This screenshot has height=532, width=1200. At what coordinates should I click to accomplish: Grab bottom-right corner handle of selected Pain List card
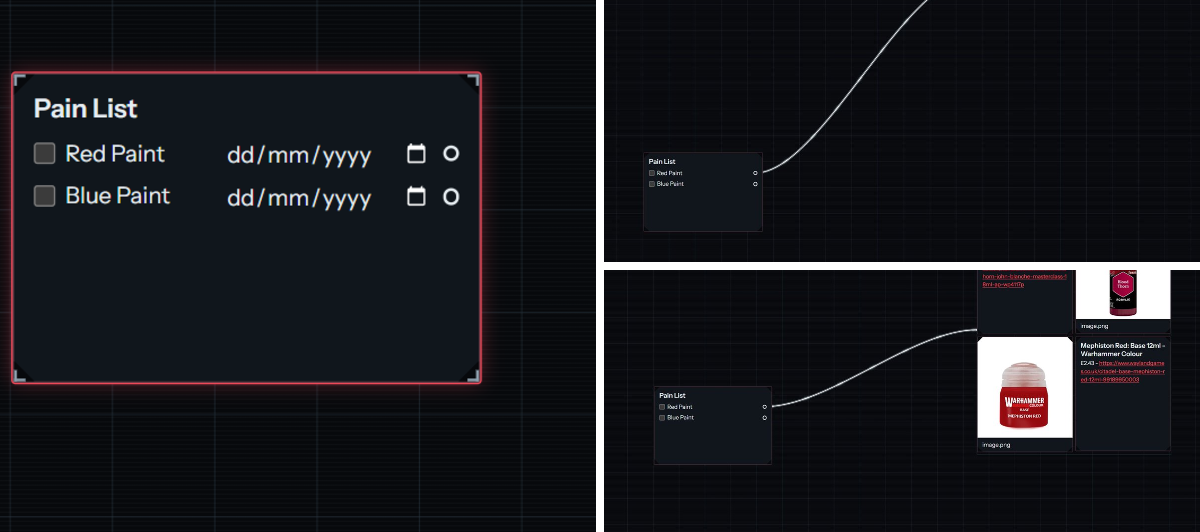tap(473, 375)
